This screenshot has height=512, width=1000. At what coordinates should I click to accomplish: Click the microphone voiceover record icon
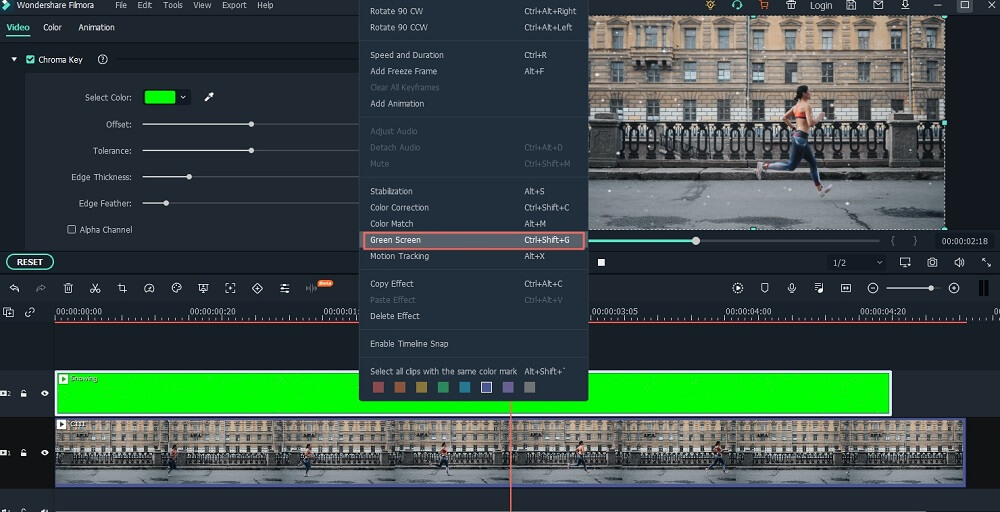[792, 288]
